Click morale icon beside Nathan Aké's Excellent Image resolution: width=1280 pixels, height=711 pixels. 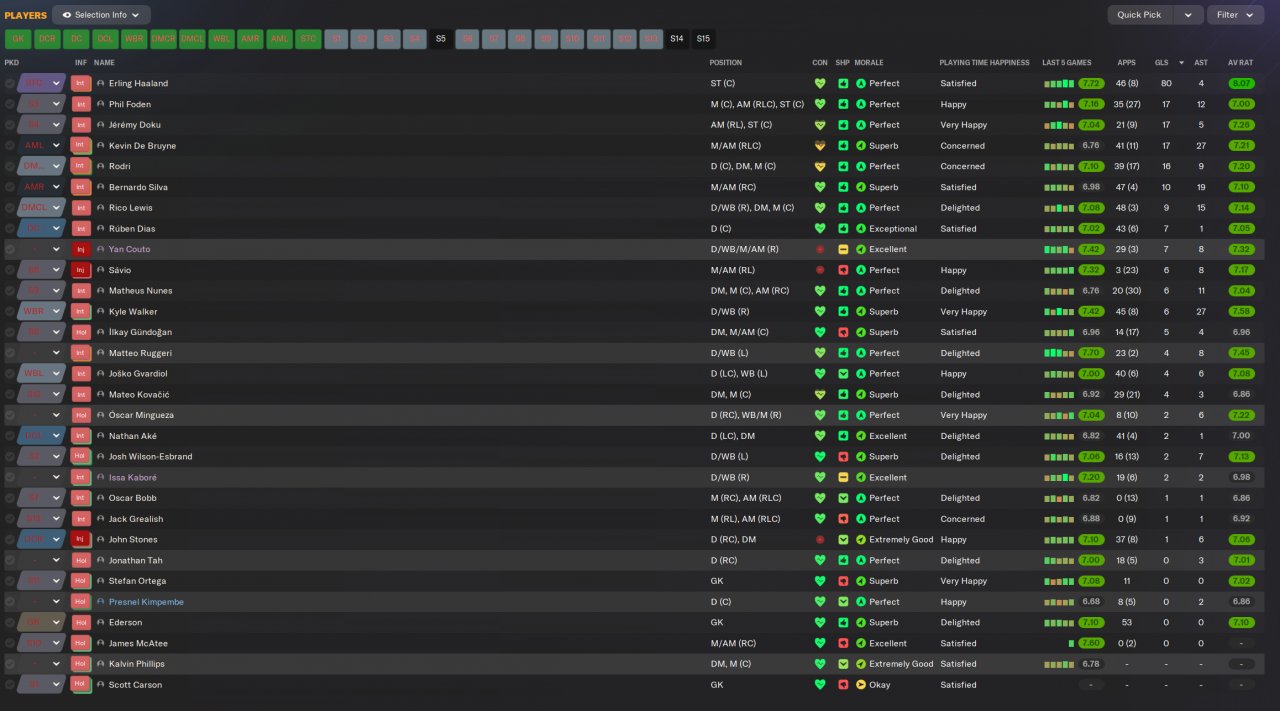pyautogui.click(x=861, y=436)
